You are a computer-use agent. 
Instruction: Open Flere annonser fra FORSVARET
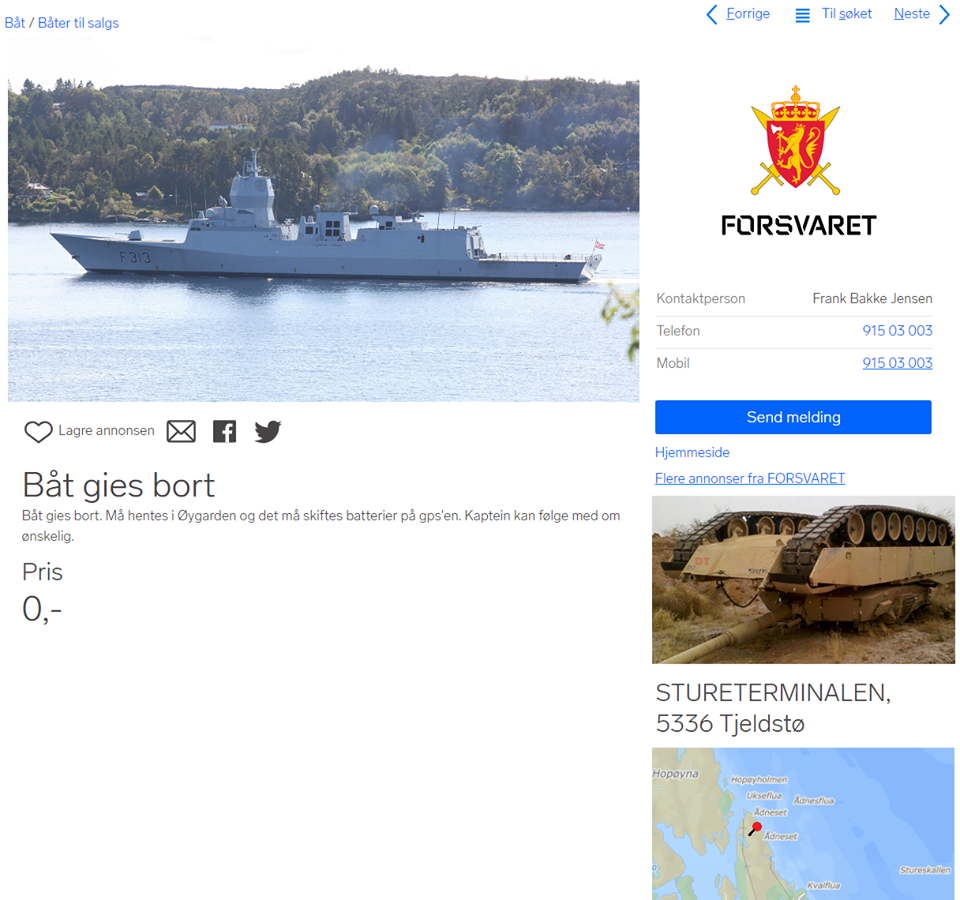tap(750, 478)
